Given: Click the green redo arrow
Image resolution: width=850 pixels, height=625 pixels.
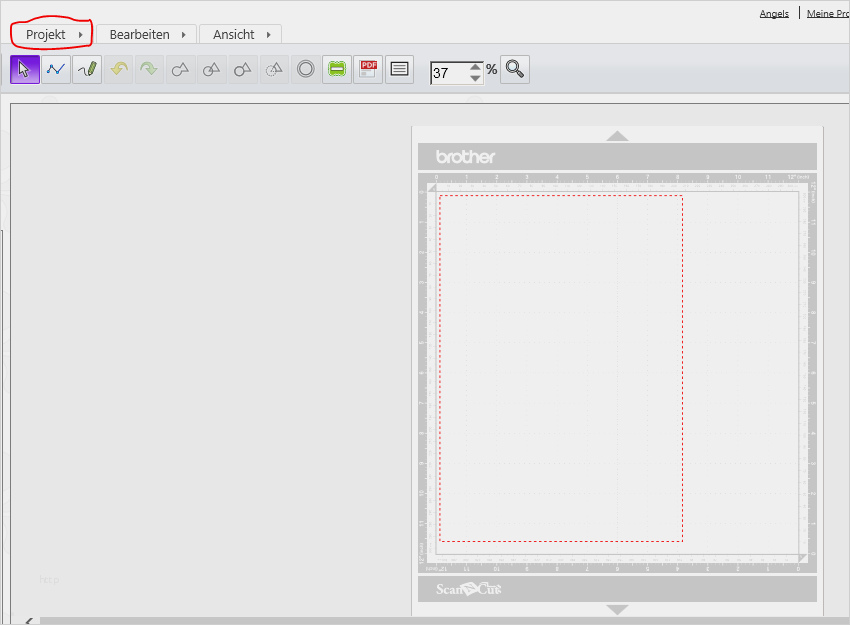Looking at the screenshot, I should (149, 69).
